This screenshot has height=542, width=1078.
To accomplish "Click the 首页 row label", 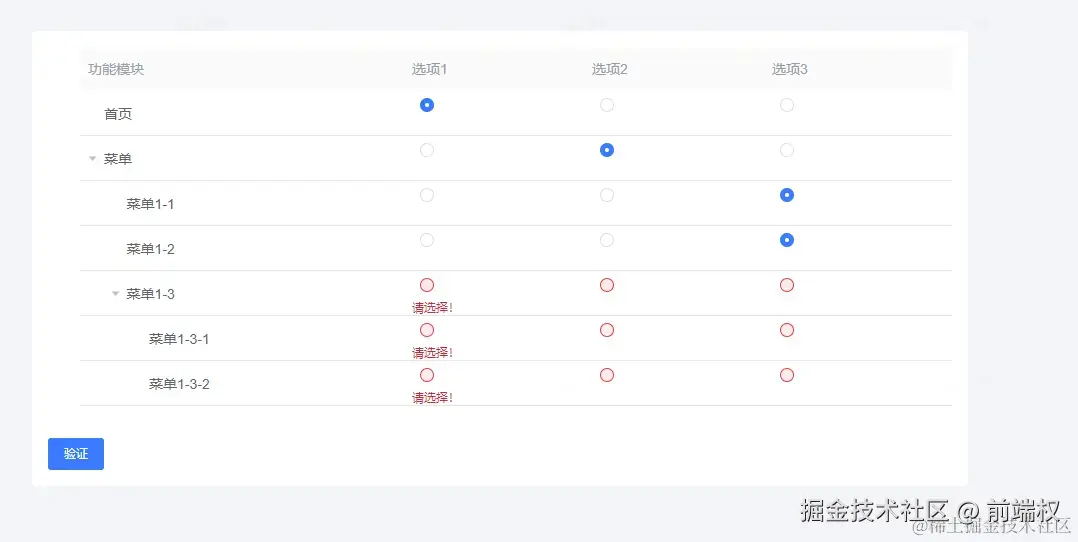I will click(118, 114).
